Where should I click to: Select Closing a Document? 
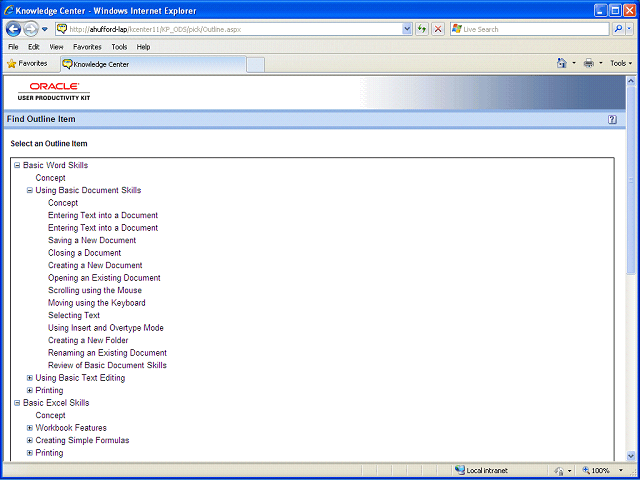pos(84,253)
